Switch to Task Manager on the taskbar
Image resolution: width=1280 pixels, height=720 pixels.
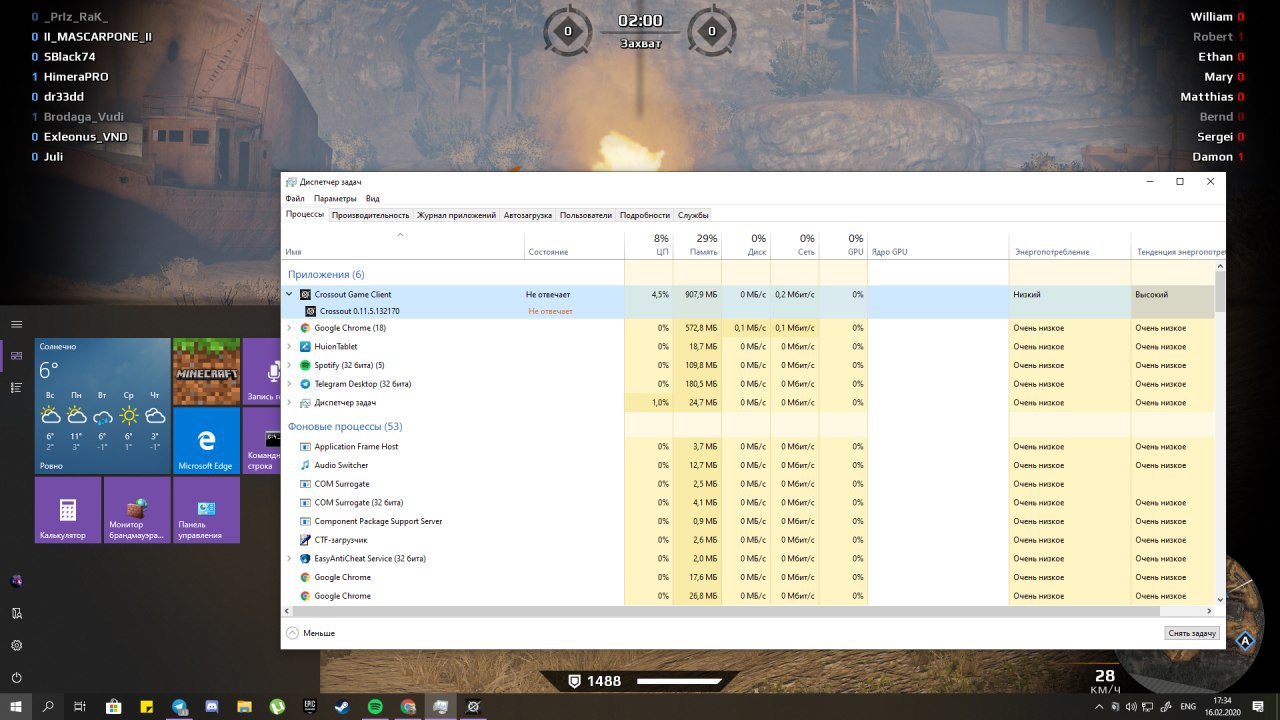click(440, 706)
